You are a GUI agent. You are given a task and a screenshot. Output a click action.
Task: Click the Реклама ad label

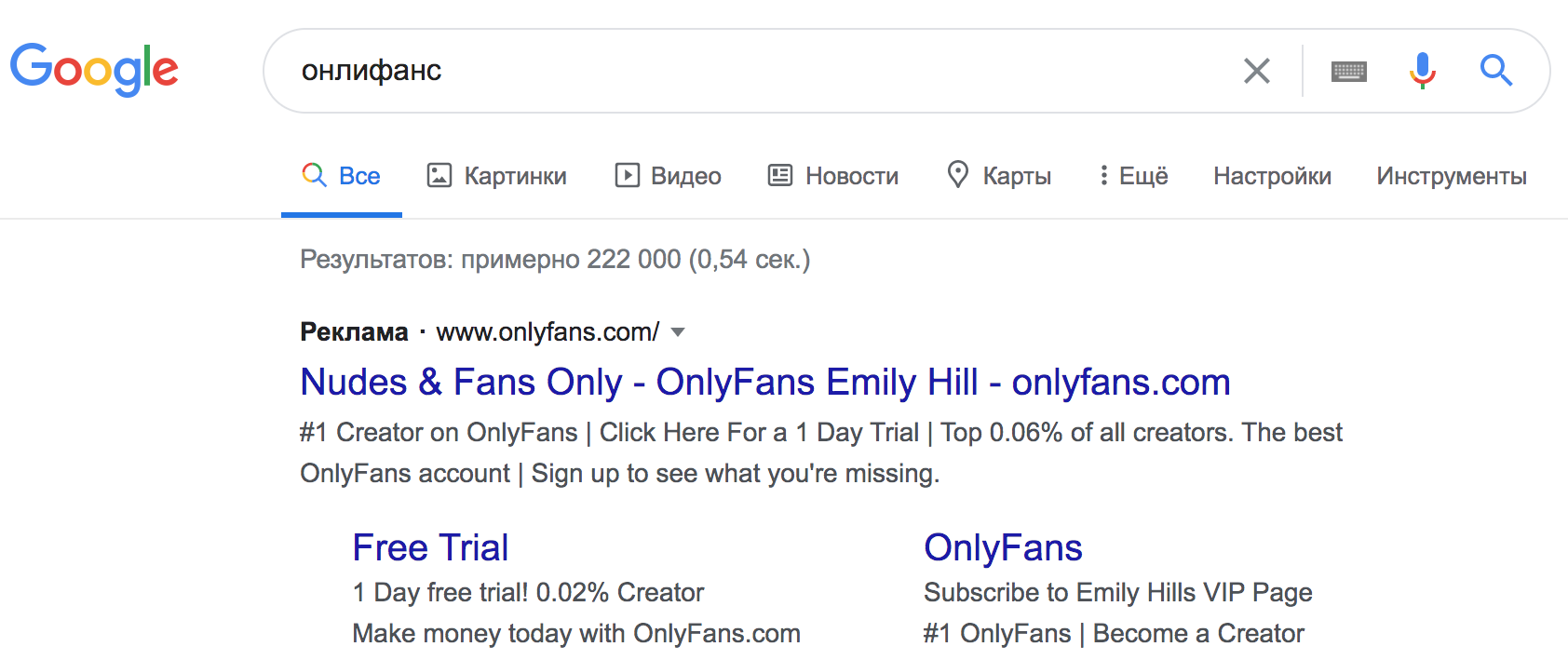click(354, 332)
